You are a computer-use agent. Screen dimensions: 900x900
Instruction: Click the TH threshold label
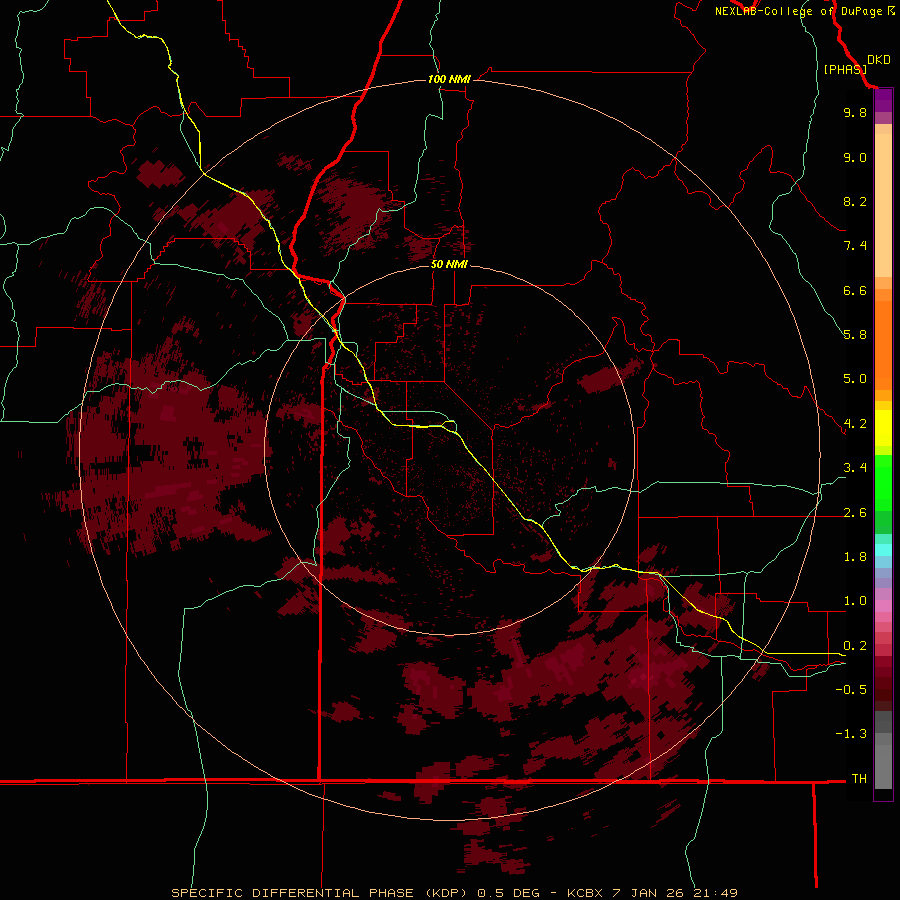[x=859, y=779]
